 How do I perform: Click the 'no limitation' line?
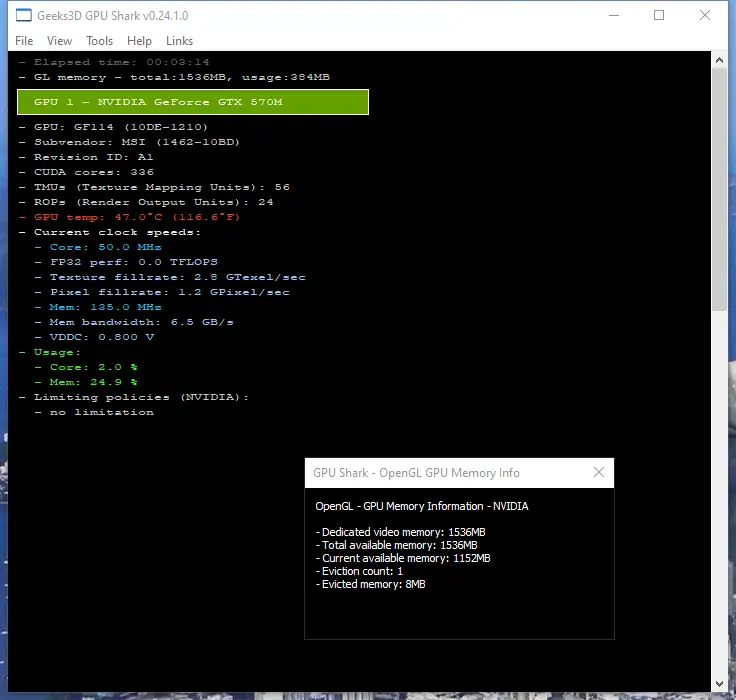94,412
